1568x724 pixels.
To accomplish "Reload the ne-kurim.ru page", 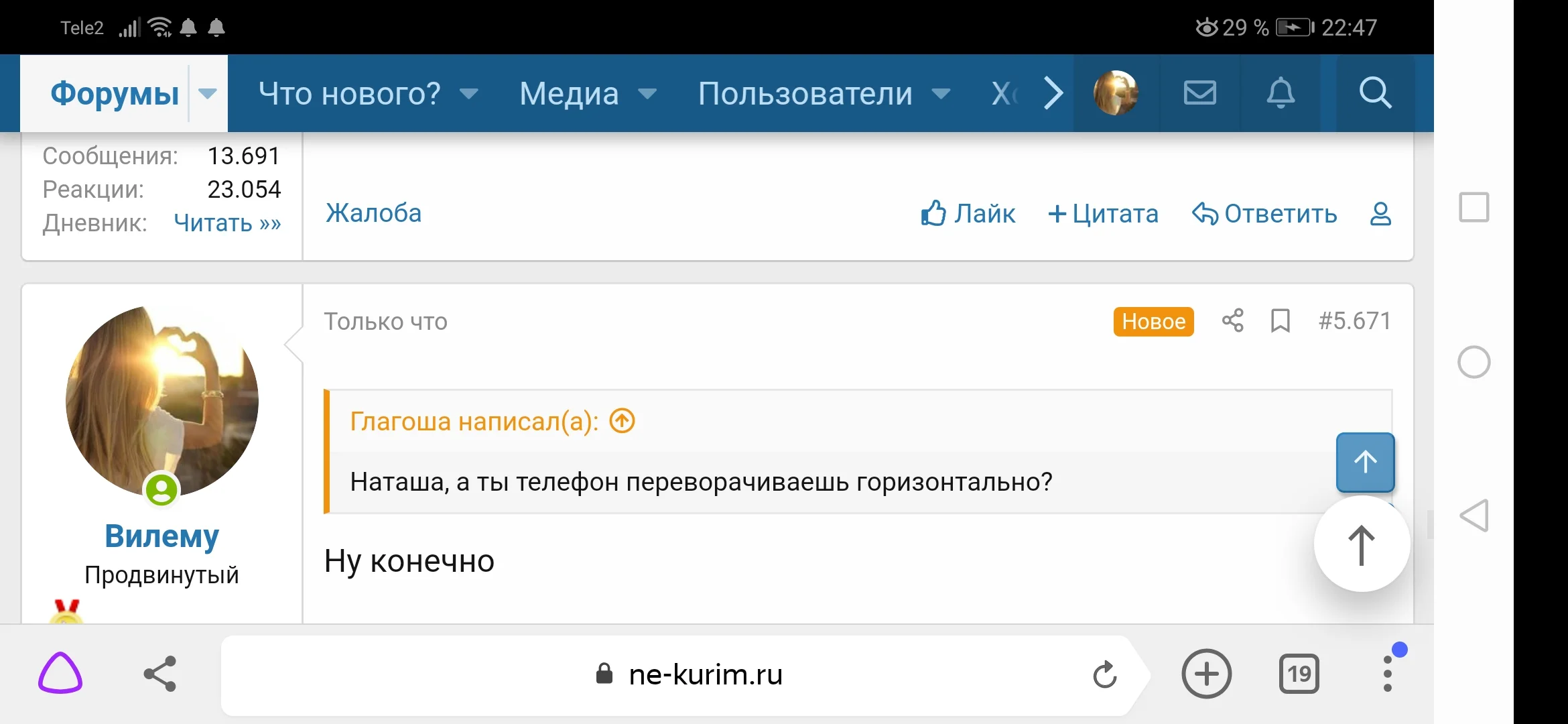I will (x=1105, y=674).
